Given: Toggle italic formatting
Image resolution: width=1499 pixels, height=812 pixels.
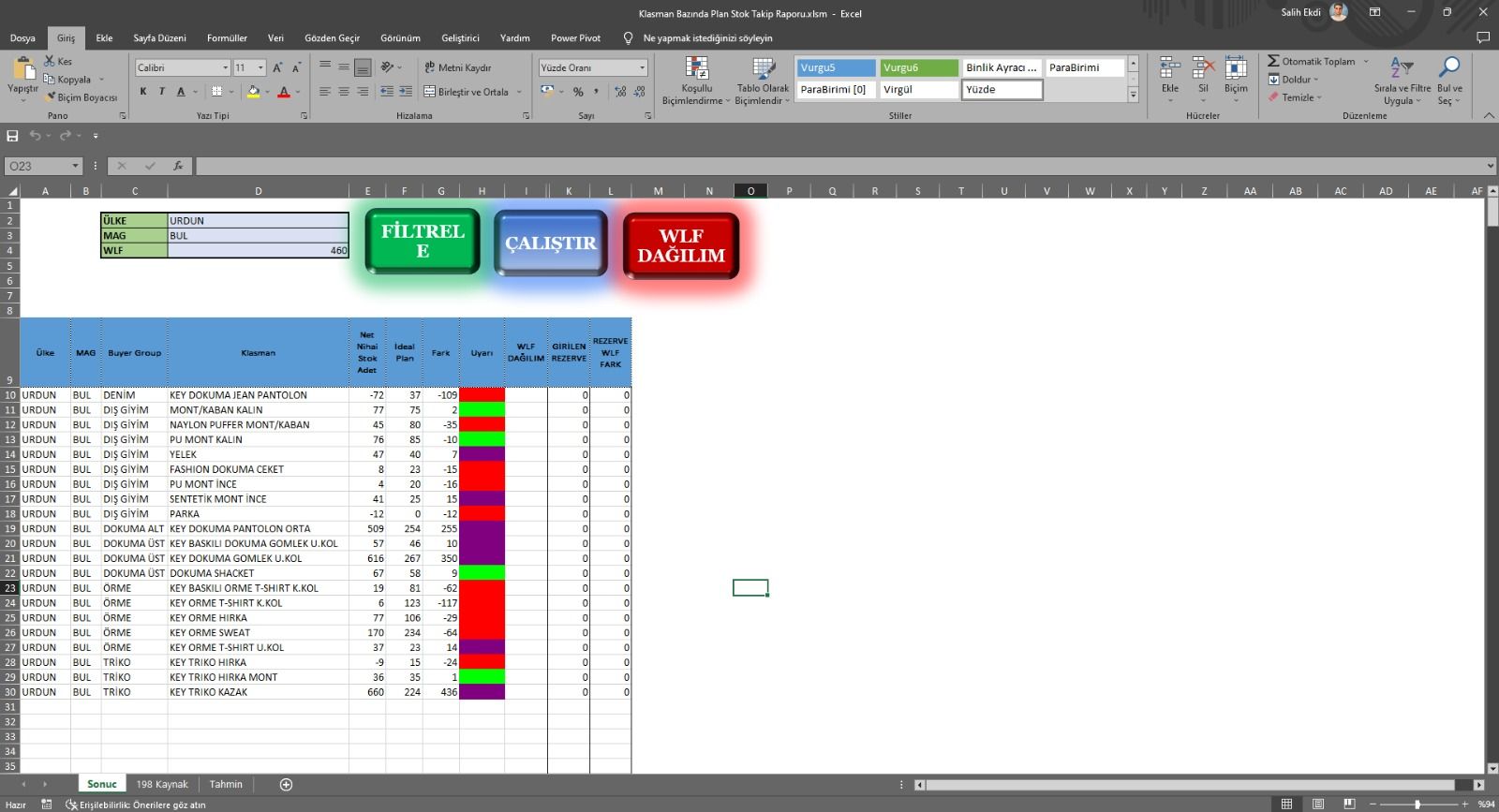Looking at the screenshot, I should click(x=162, y=92).
